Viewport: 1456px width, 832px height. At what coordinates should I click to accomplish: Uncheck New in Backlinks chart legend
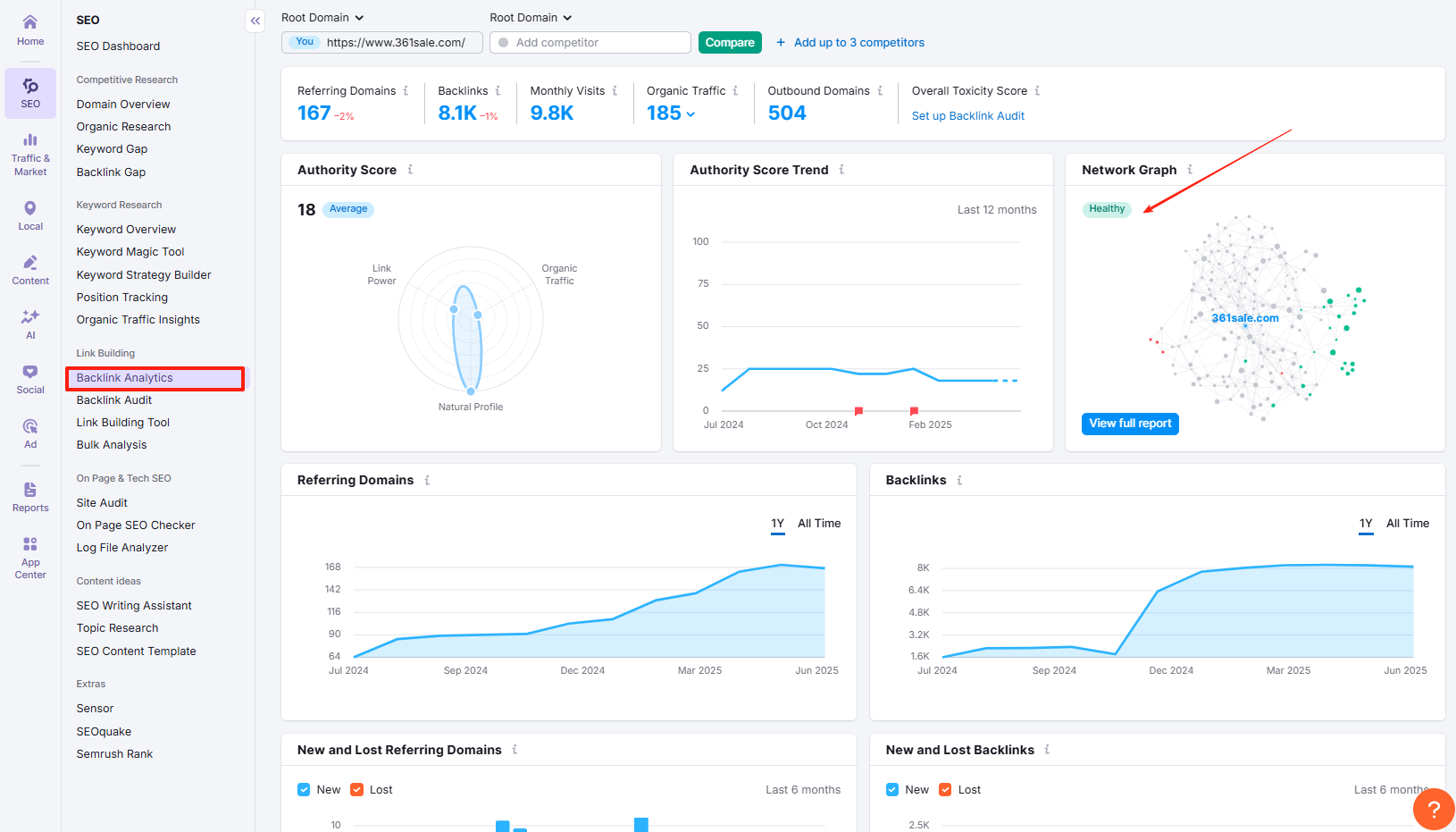892,790
